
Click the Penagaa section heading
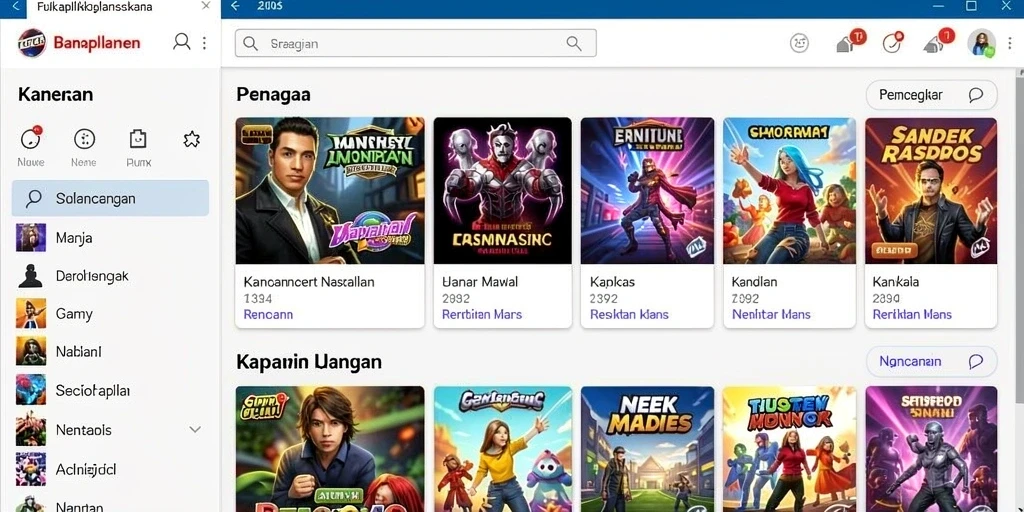273,95
